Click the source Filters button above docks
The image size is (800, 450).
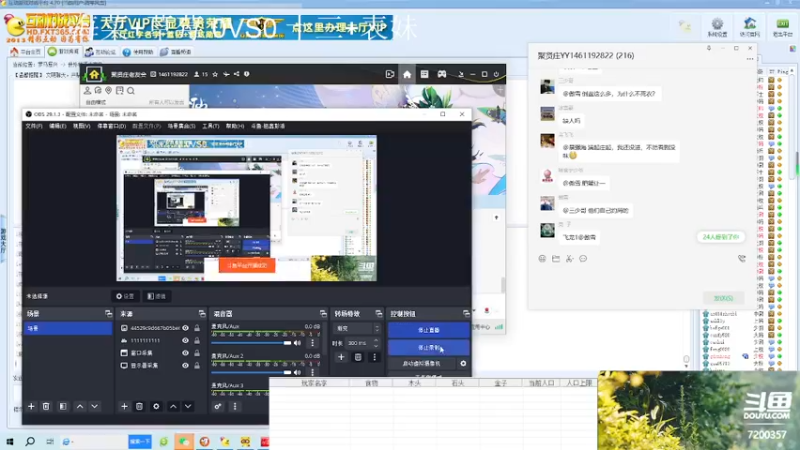157,296
